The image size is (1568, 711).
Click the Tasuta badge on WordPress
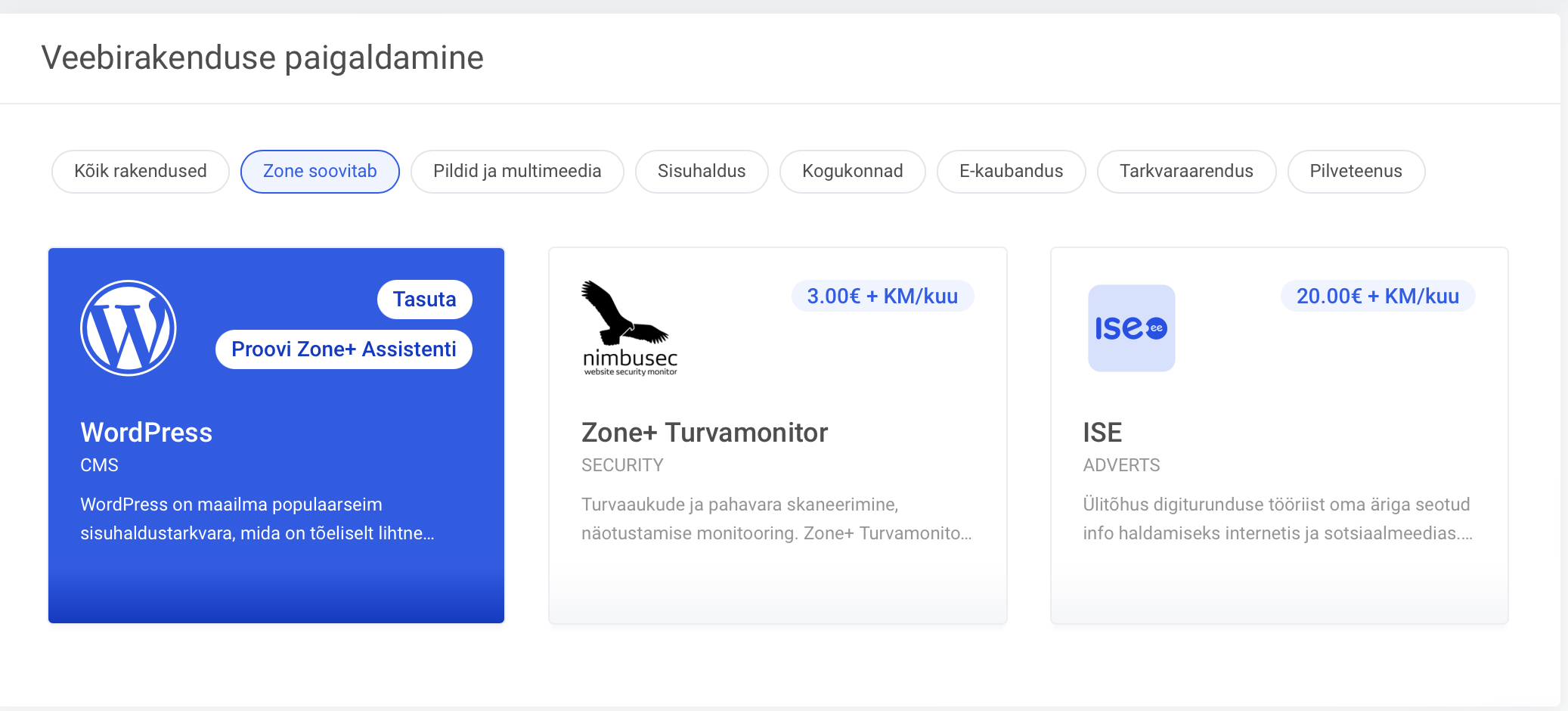click(x=424, y=300)
